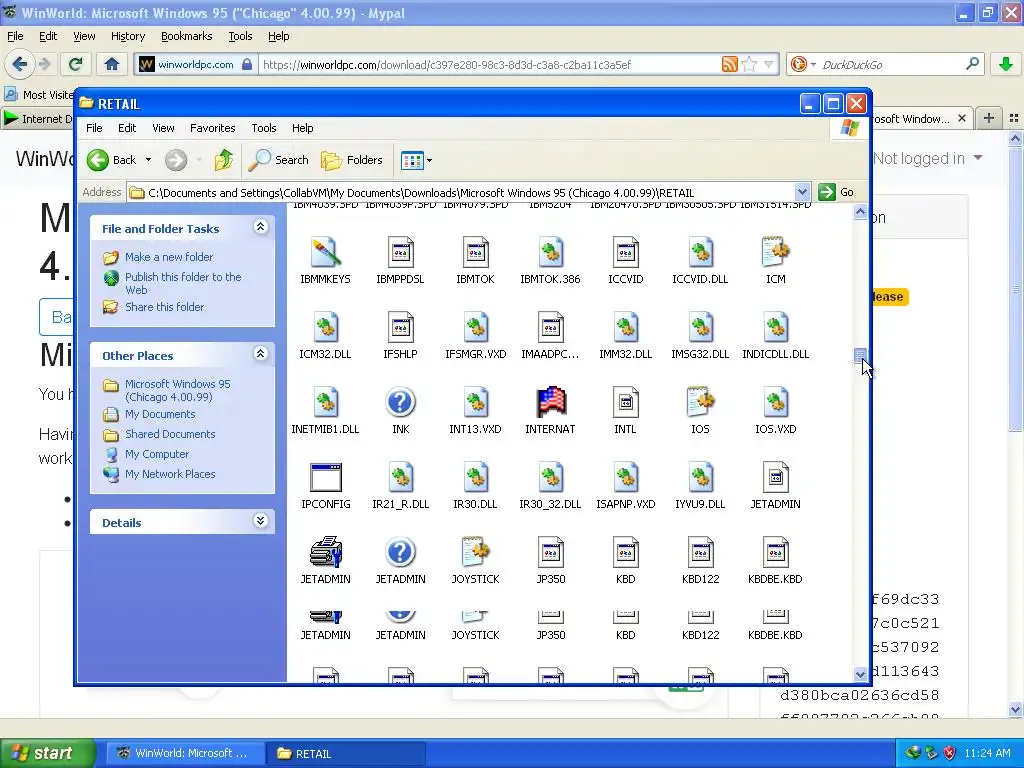Open My Documents from Other Places
Image resolution: width=1024 pixels, height=768 pixels.
pos(160,414)
